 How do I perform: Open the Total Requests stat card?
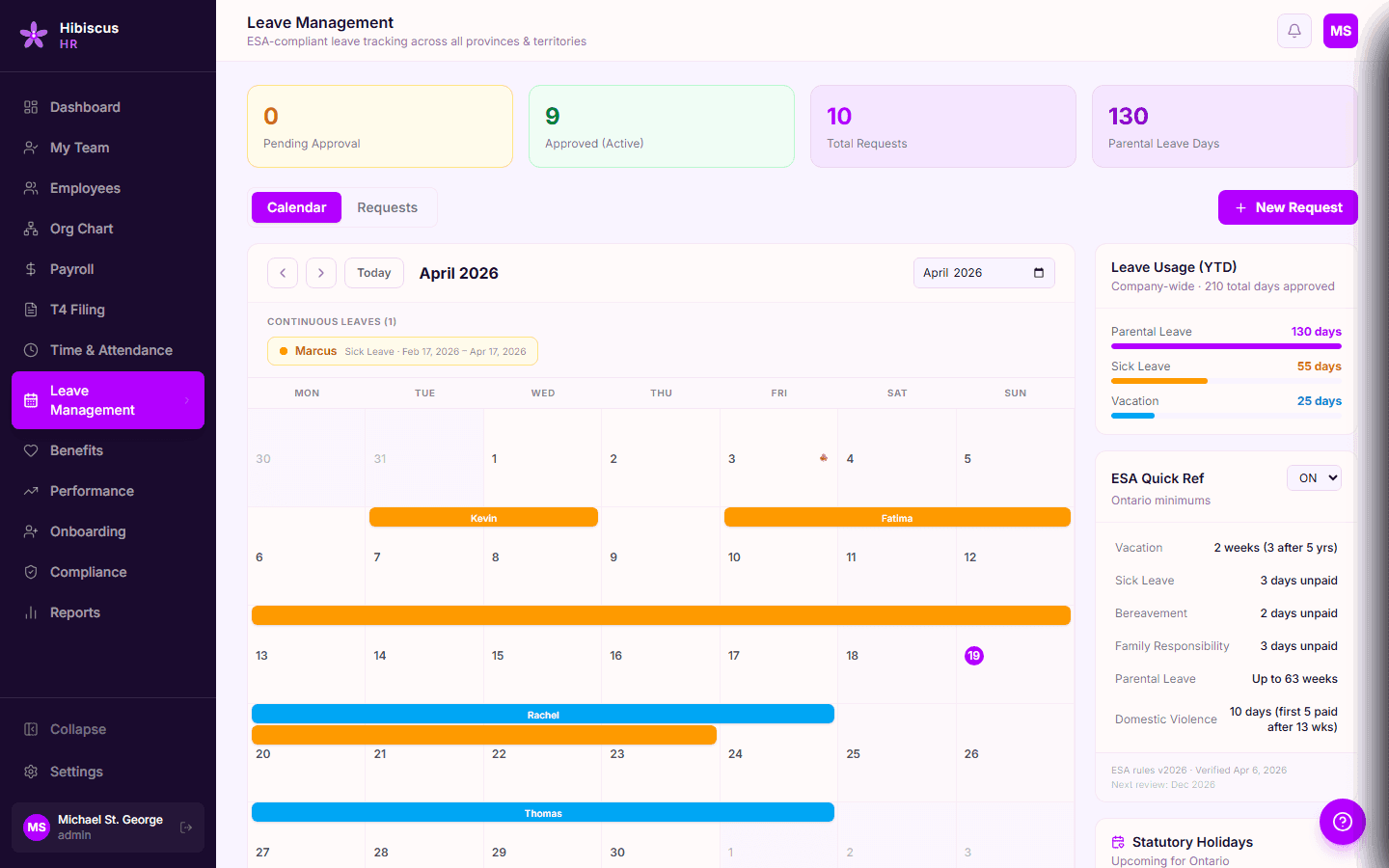[x=943, y=126]
